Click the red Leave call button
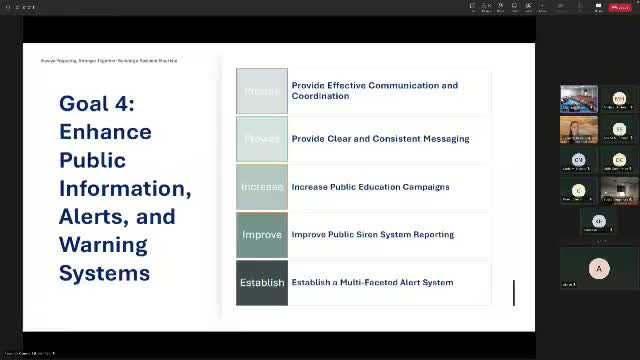The image size is (640, 360). coord(620,7)
